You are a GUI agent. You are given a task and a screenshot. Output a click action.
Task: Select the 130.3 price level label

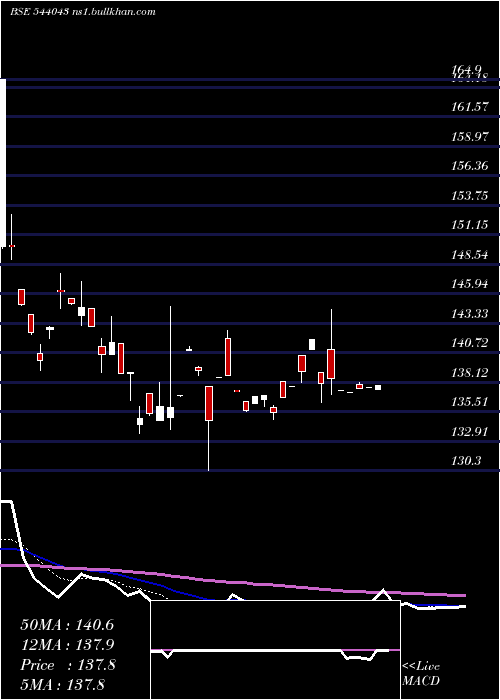click(467, 461)
